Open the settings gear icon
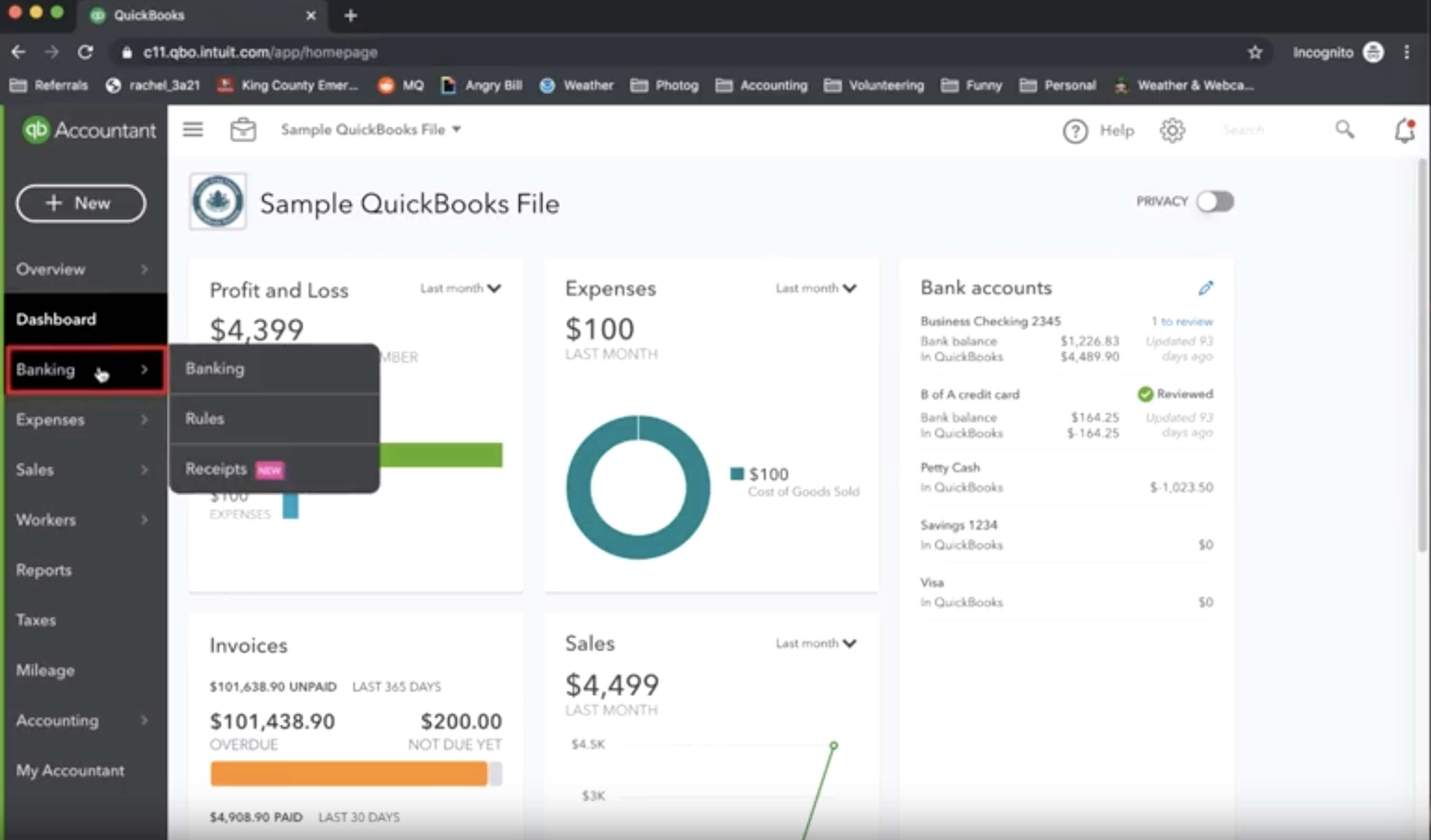The width and height of the screenshot is (1431, 840). point(1172,131)
